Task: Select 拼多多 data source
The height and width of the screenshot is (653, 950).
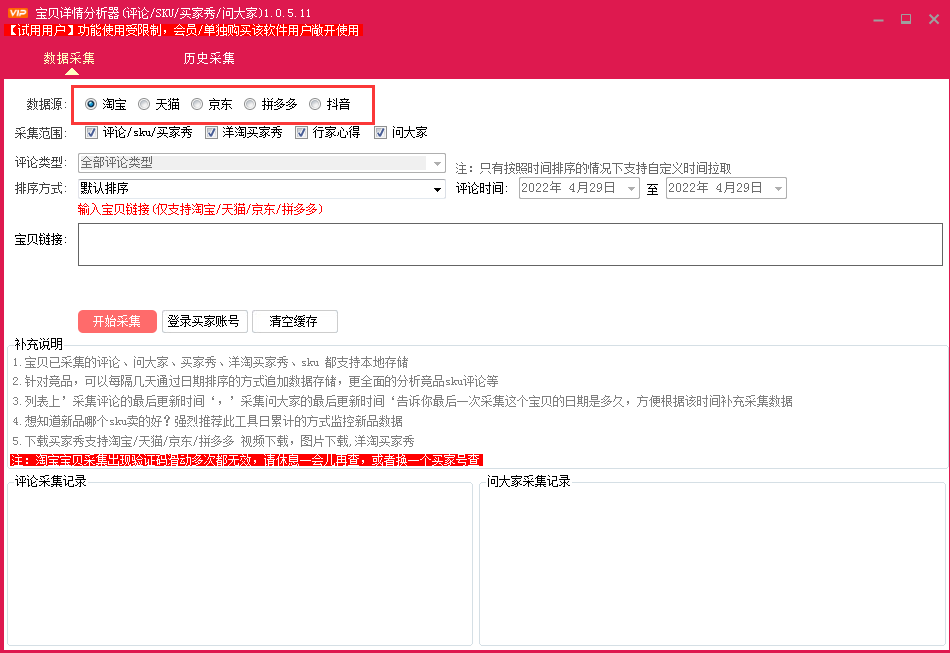Action: pyautogui.click(x=249, y=103)
